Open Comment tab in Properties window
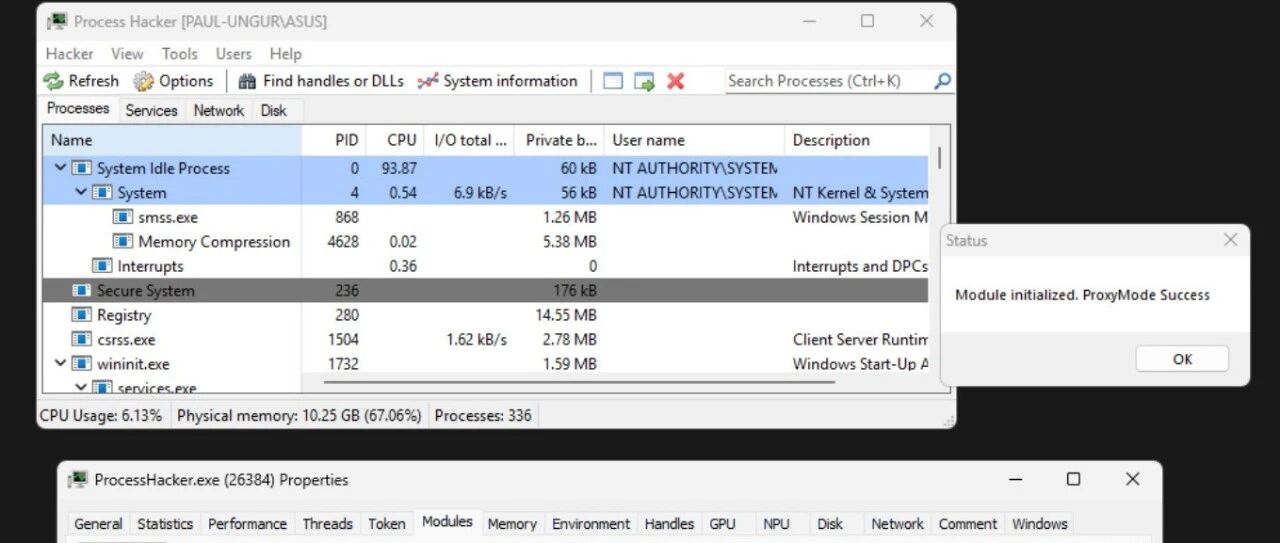 (967, 524)
